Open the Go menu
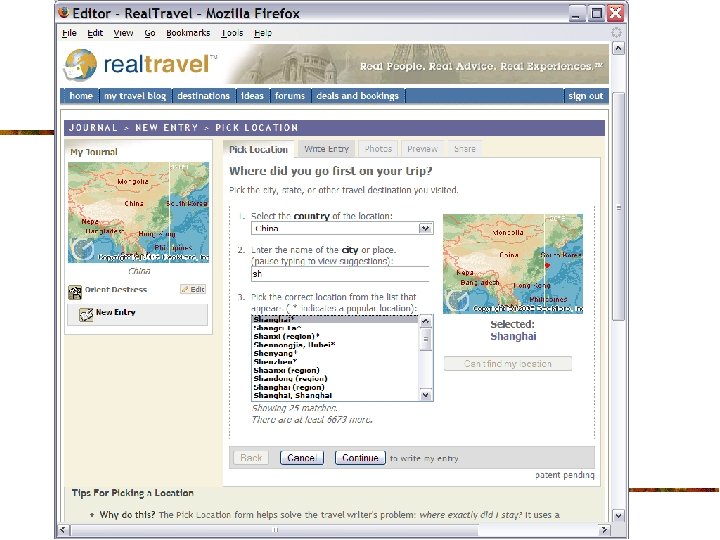 [150, 33]
